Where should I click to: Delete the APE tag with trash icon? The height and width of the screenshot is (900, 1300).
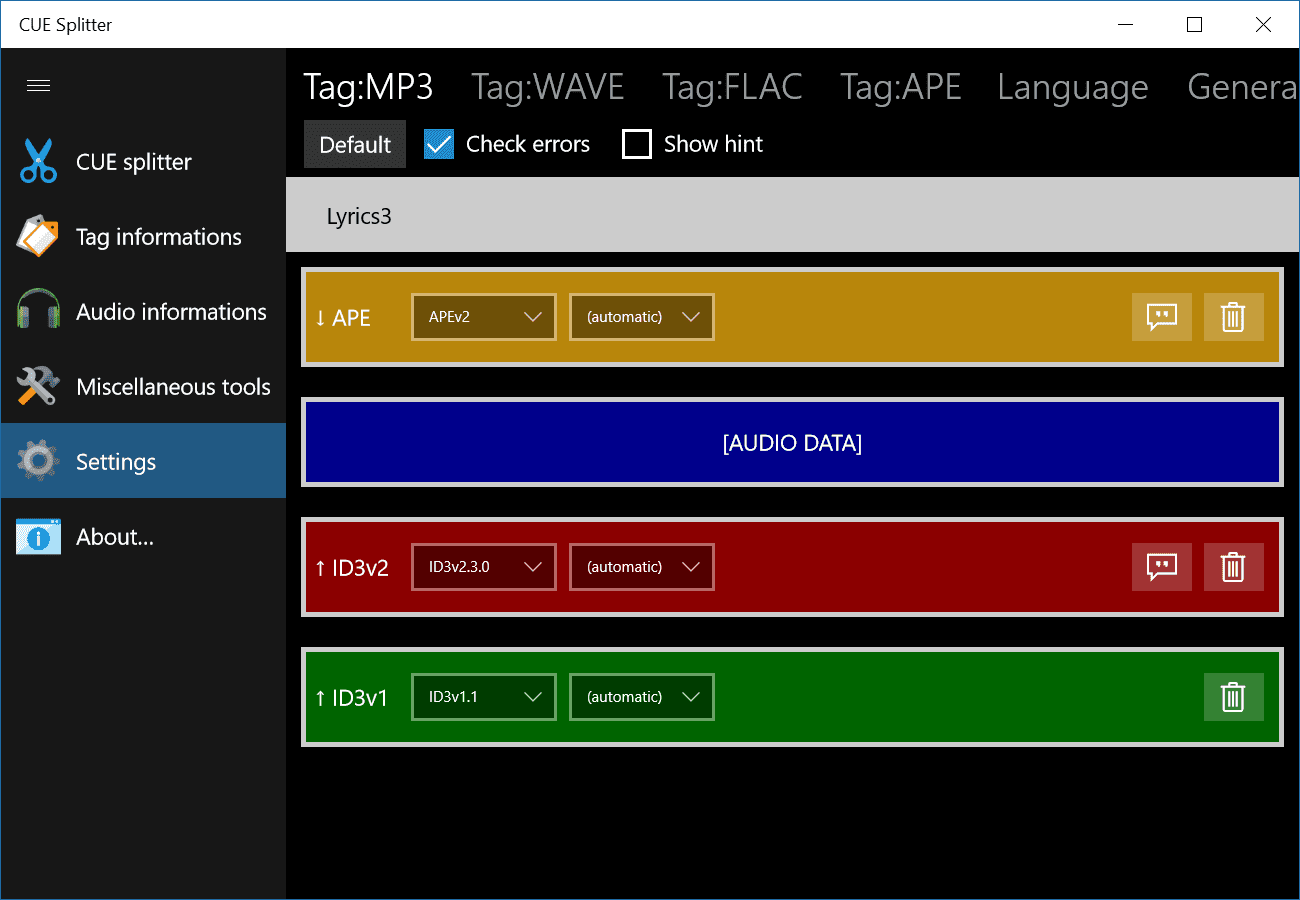click(x=1233, y=317)
